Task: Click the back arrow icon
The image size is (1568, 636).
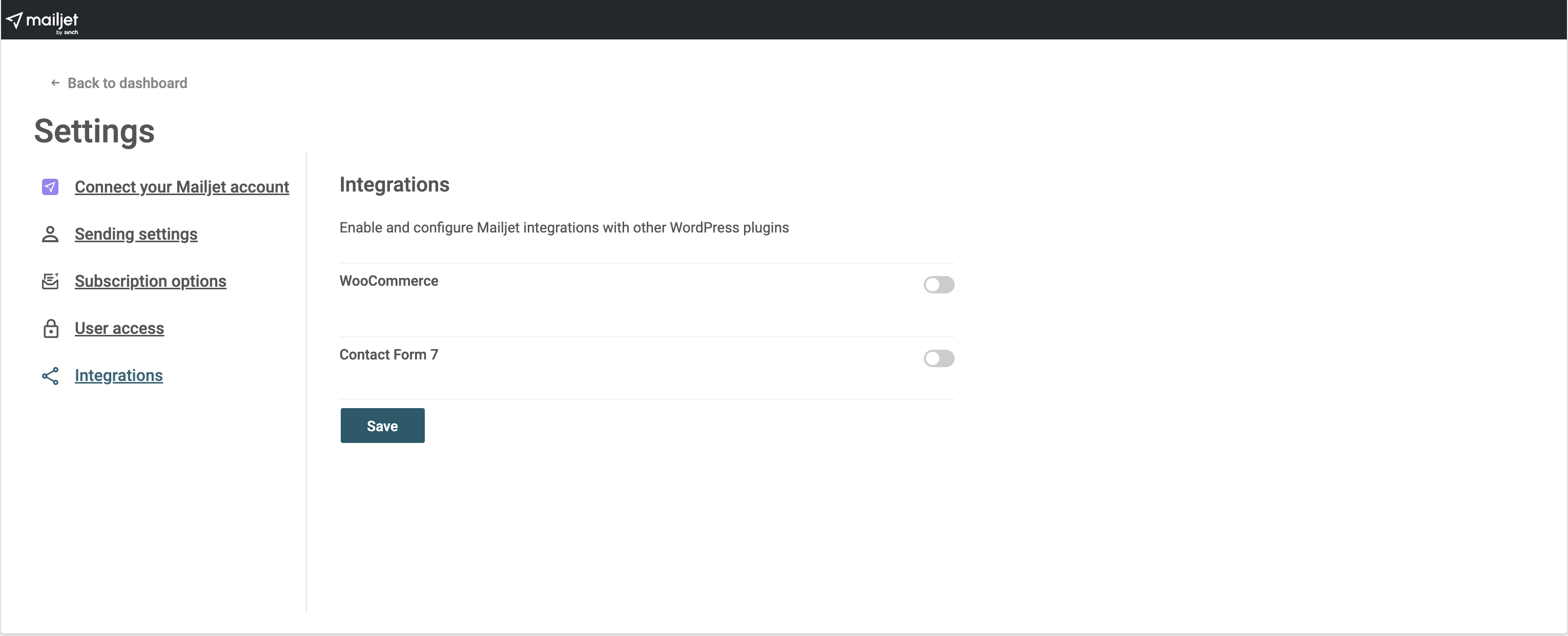Action: point(55,83)
